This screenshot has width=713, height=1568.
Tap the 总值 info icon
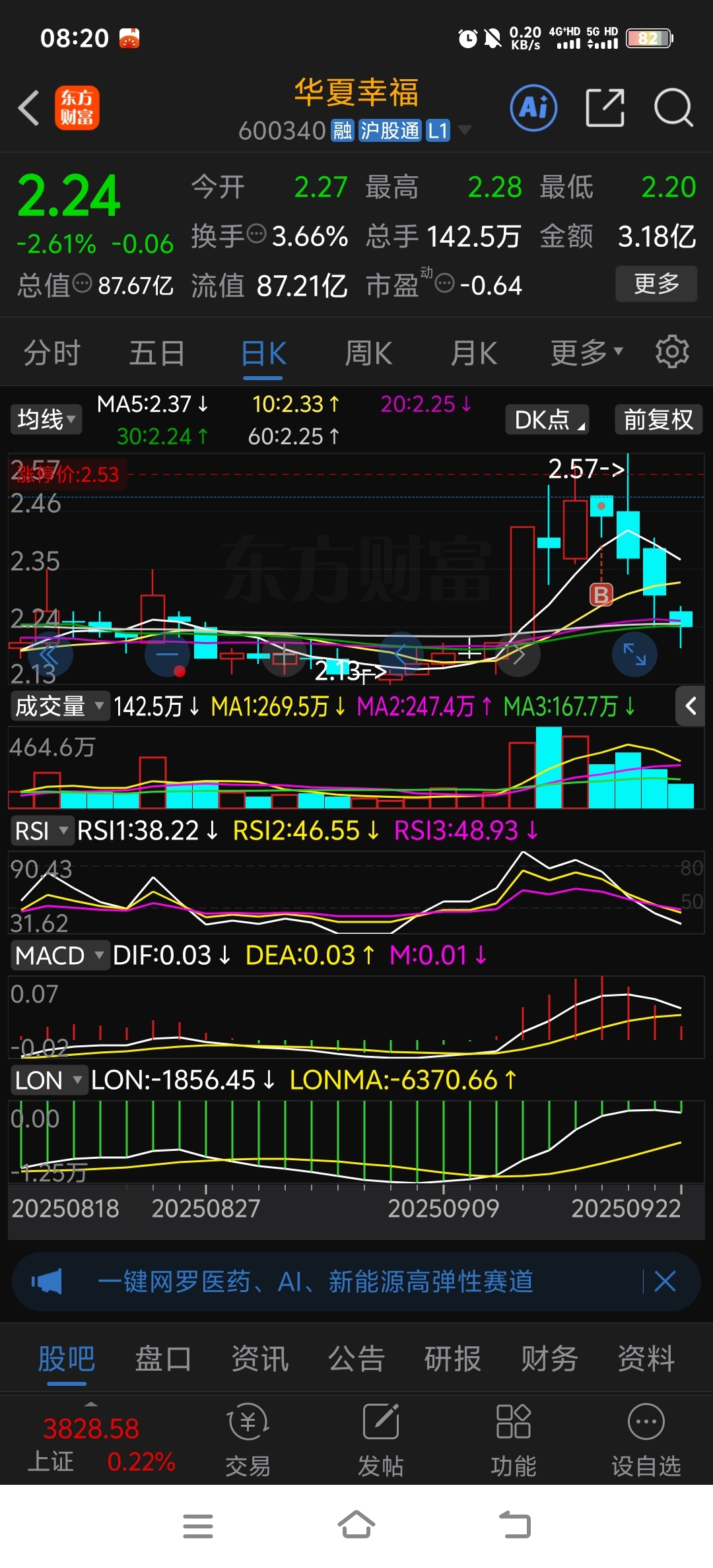pos(82,284)
